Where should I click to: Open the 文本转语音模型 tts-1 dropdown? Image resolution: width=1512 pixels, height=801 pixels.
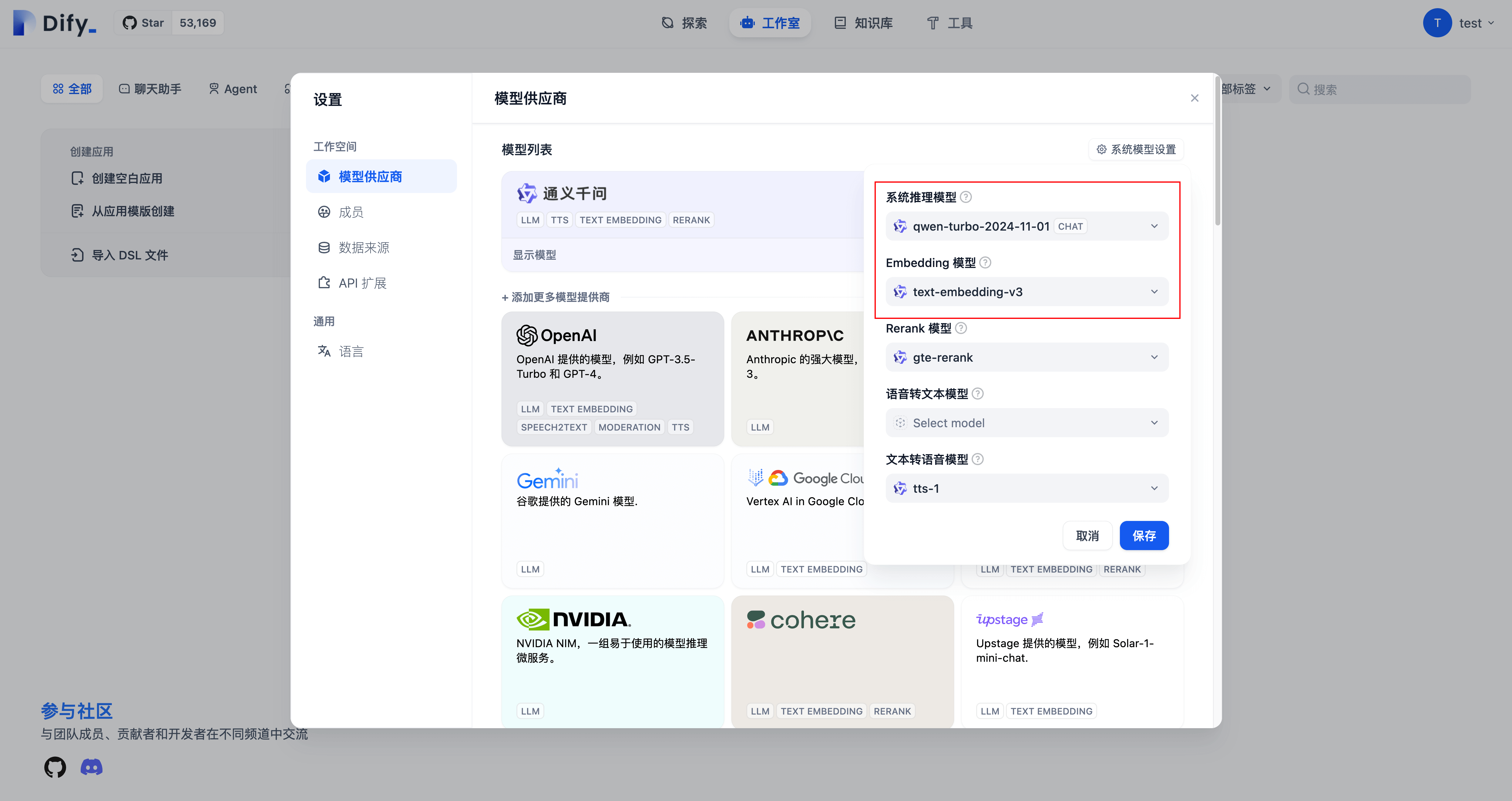coord(1026,488)
